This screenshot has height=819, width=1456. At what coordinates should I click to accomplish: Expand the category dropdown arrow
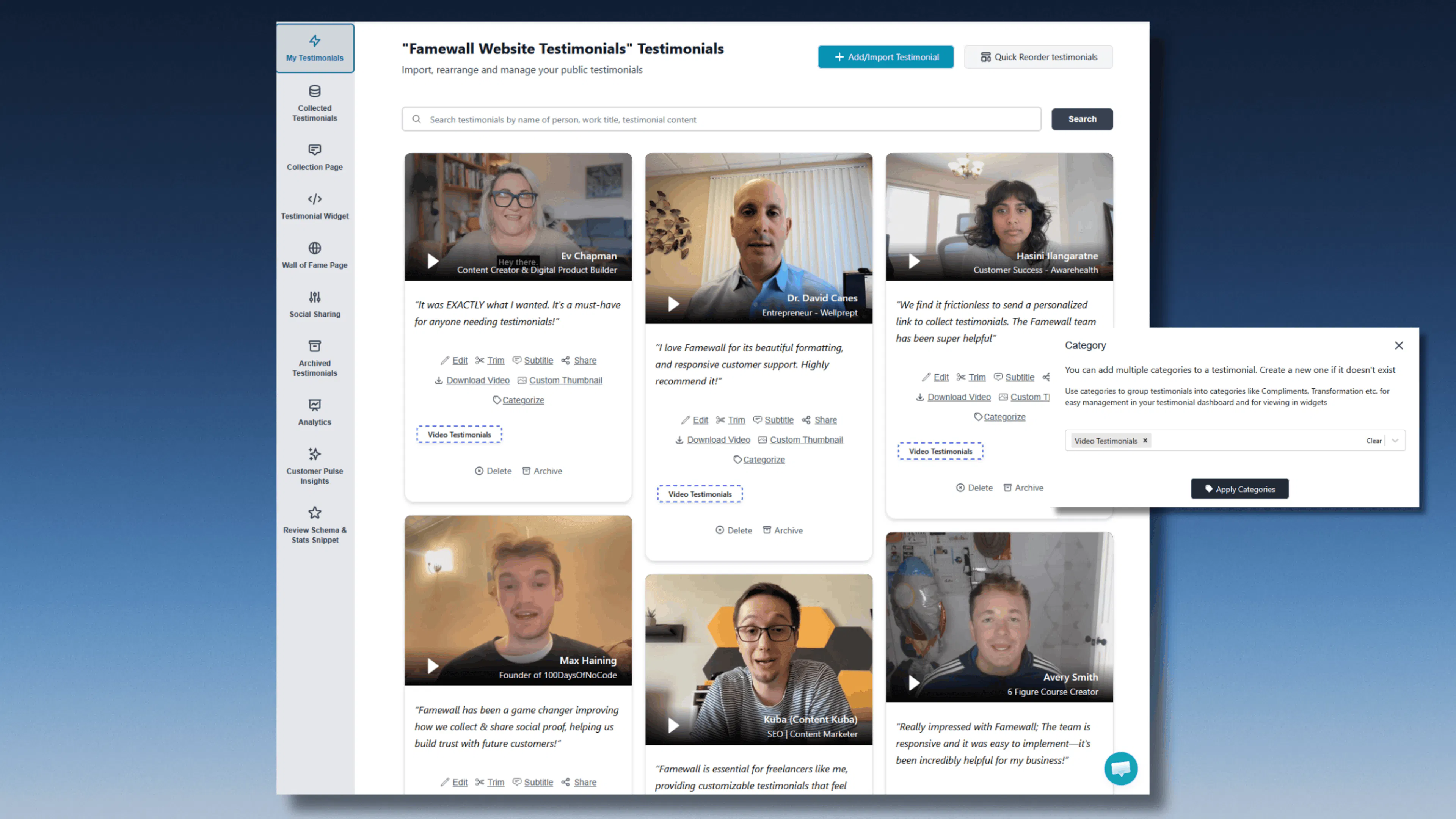pos(1395,441)
